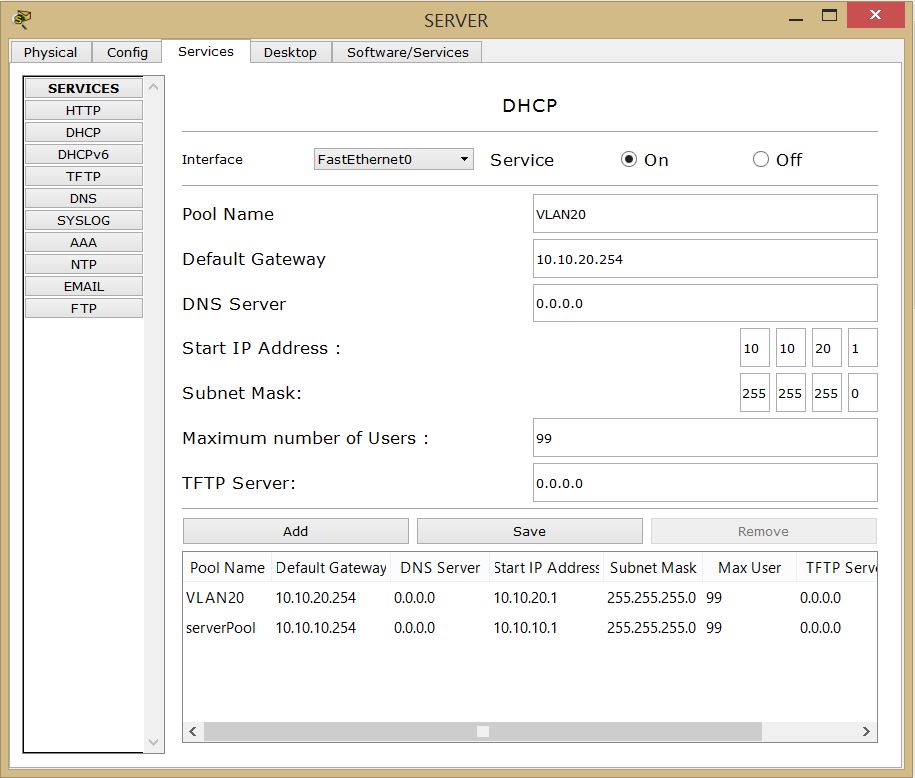This screenshot has width=915, height=778.
Task: Open the NTP service
Action: click(83, 264)
